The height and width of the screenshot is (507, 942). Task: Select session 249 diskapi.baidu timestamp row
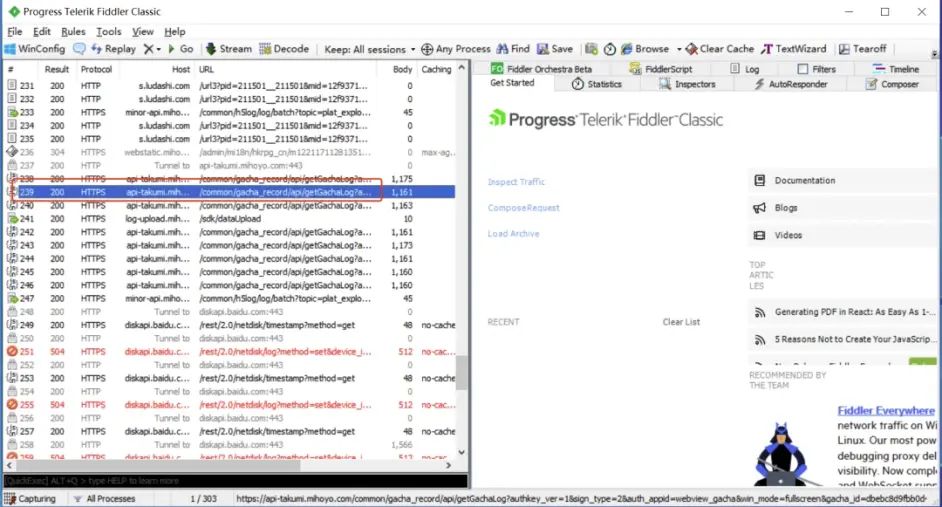230,325
